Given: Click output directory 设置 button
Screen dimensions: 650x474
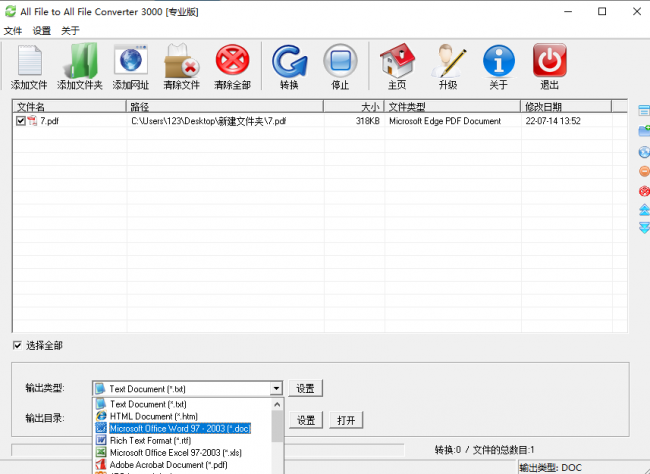Looking at the screenshot, I should tap(306, 420).
